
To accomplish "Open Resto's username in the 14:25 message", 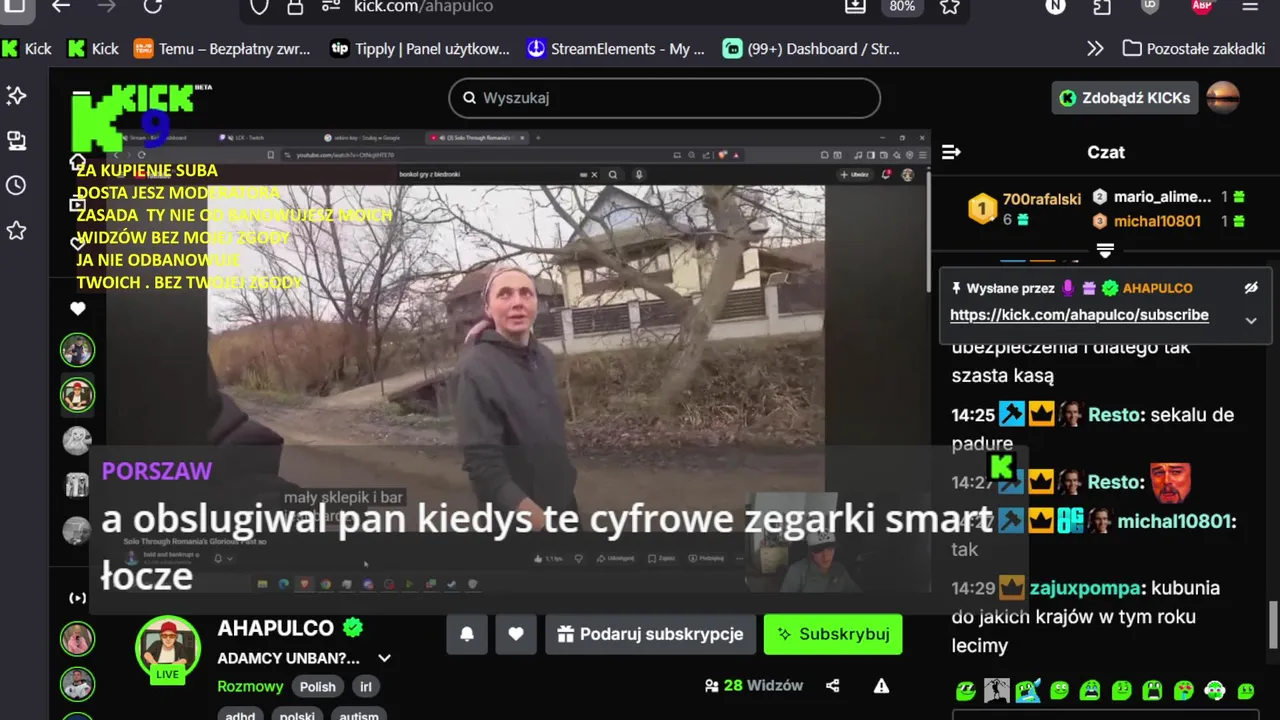I will click(1115, 414).
